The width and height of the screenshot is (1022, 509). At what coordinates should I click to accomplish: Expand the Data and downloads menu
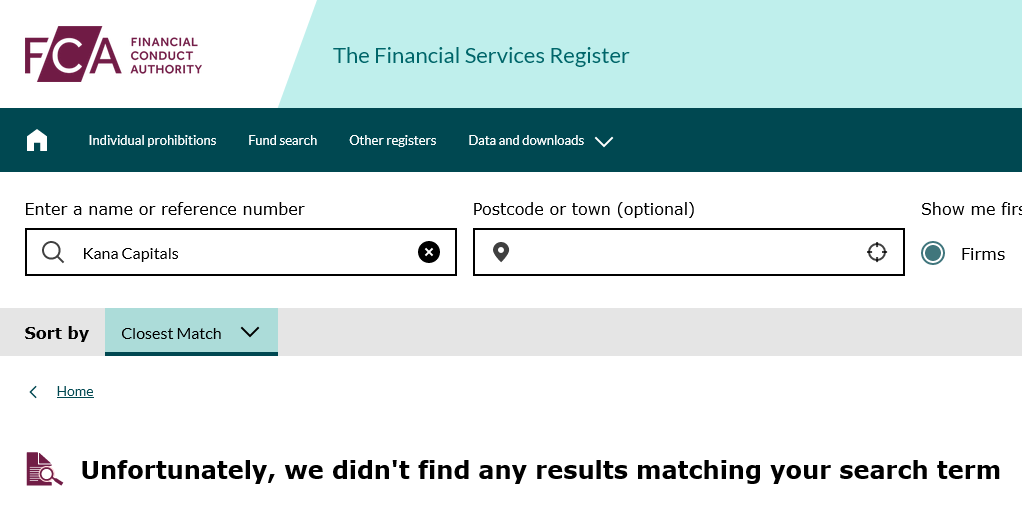[526, 141]
